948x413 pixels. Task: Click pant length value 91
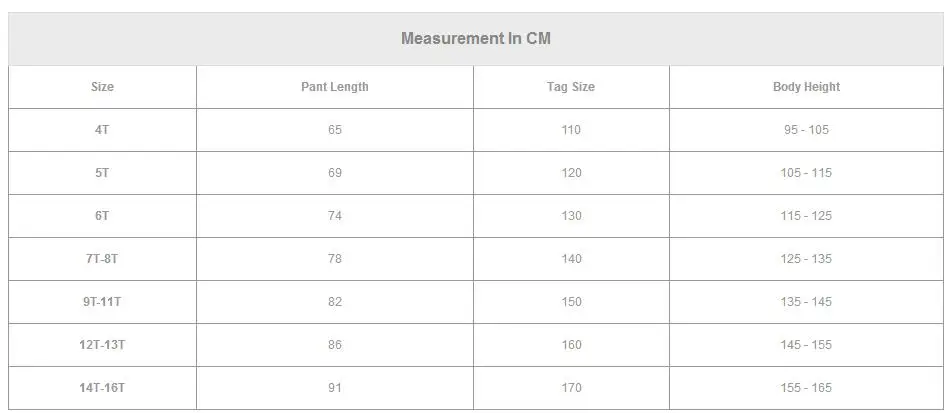pos(334,387)
